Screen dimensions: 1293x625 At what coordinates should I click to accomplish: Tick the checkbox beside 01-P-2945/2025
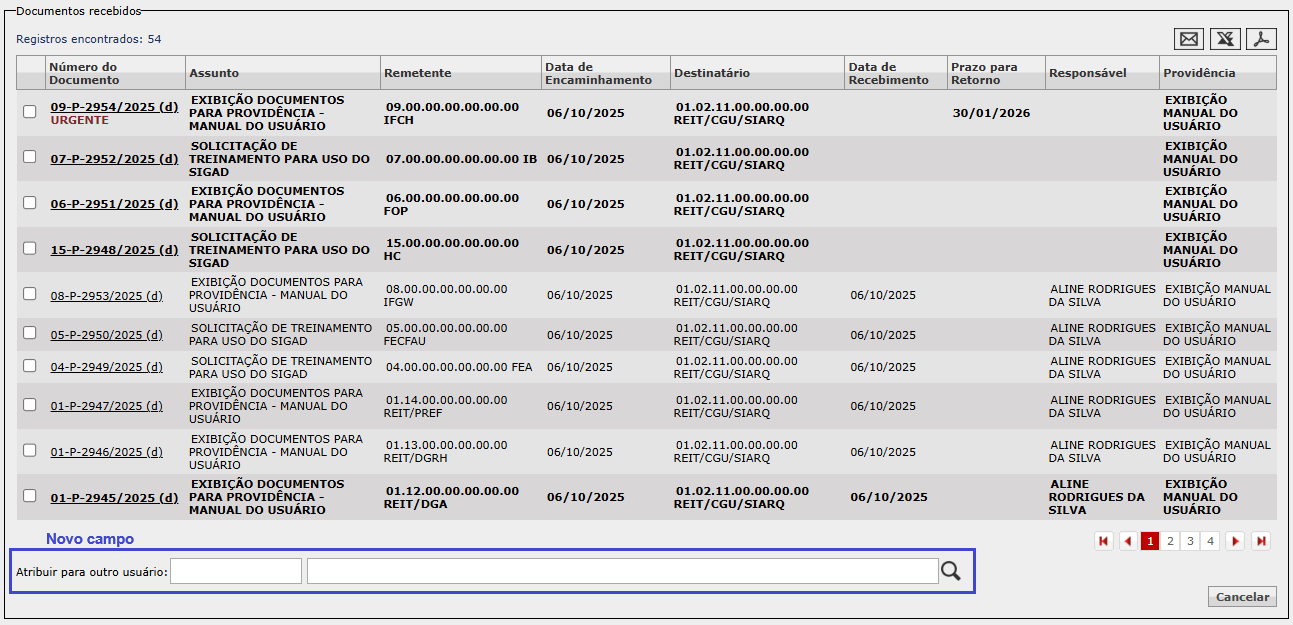click(x=30, y=496)
